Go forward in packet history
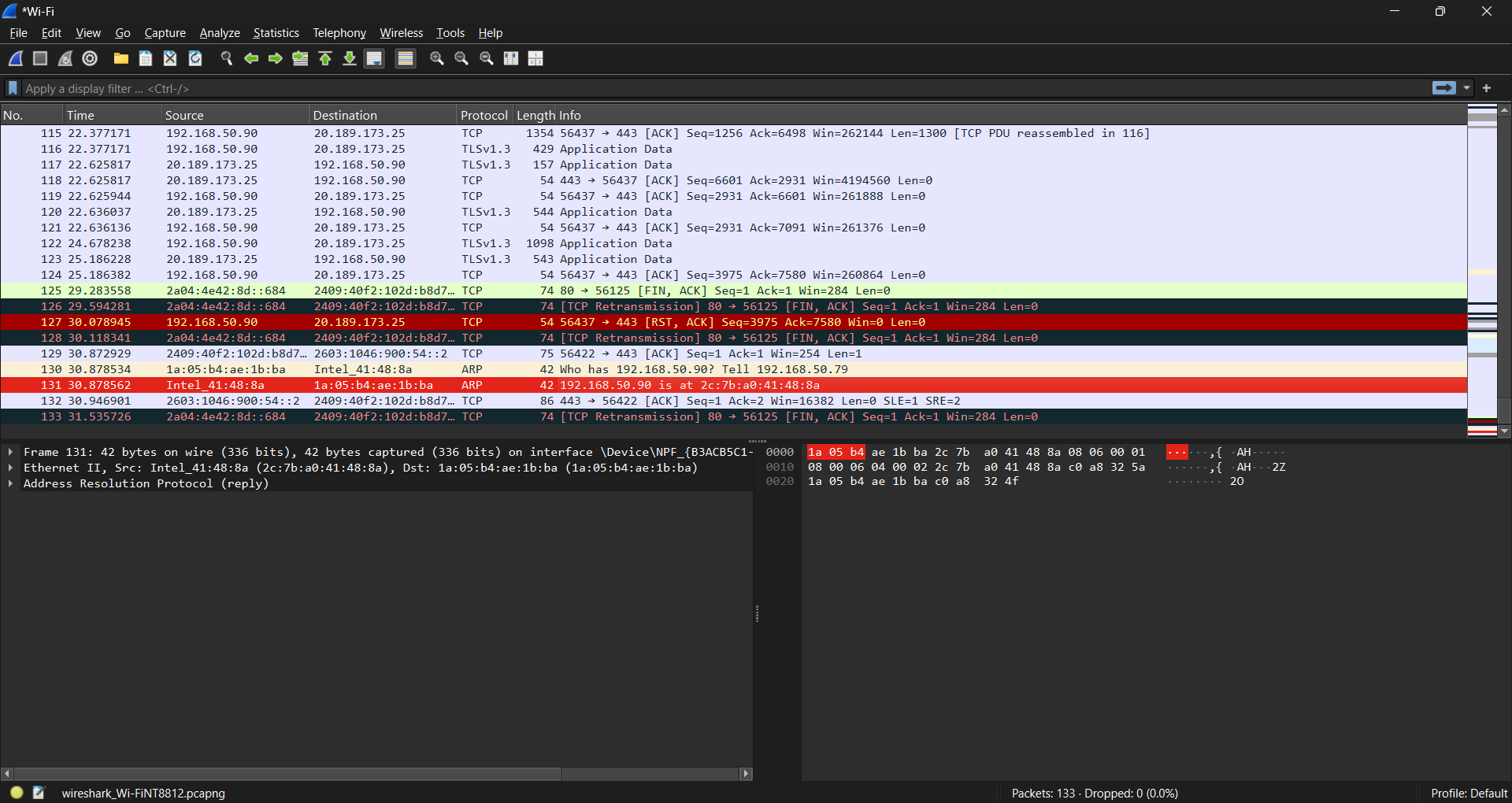Image resolution: width=1512 pixels, height=803 pixels. point(276,58)
